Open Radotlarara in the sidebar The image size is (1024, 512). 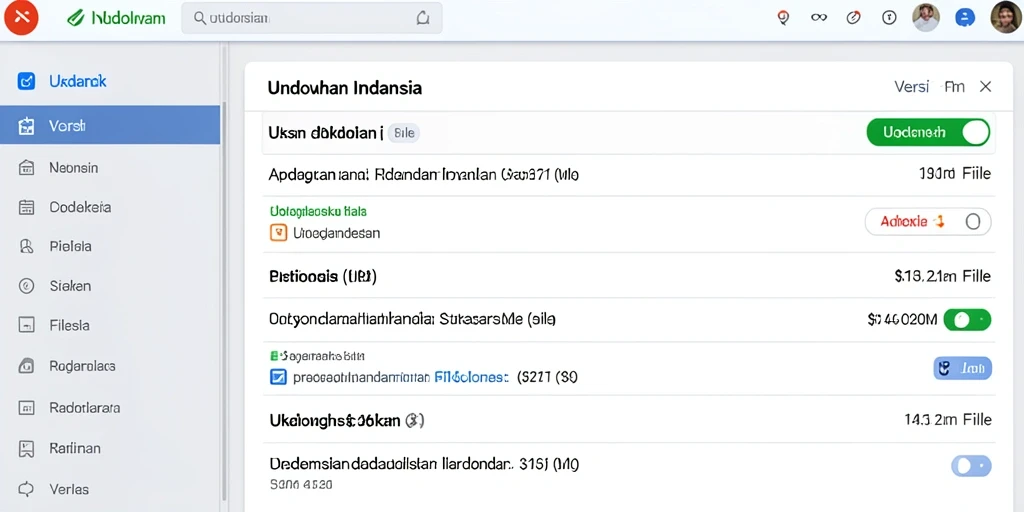[85, 408]
